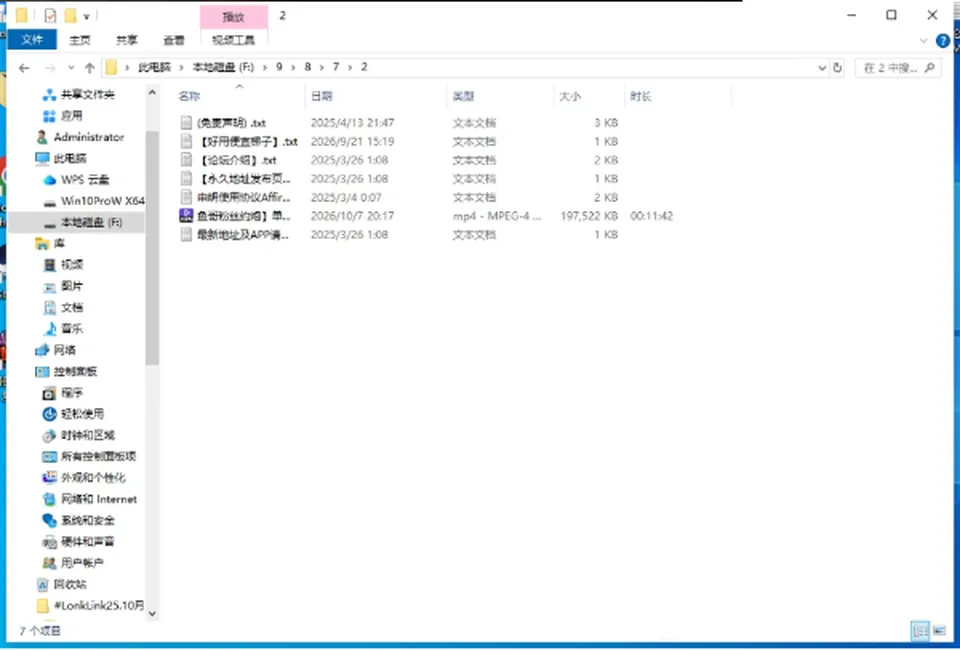The image size is (960, 650).
Task: Open the 文件 menu
Action: point(32,40)
